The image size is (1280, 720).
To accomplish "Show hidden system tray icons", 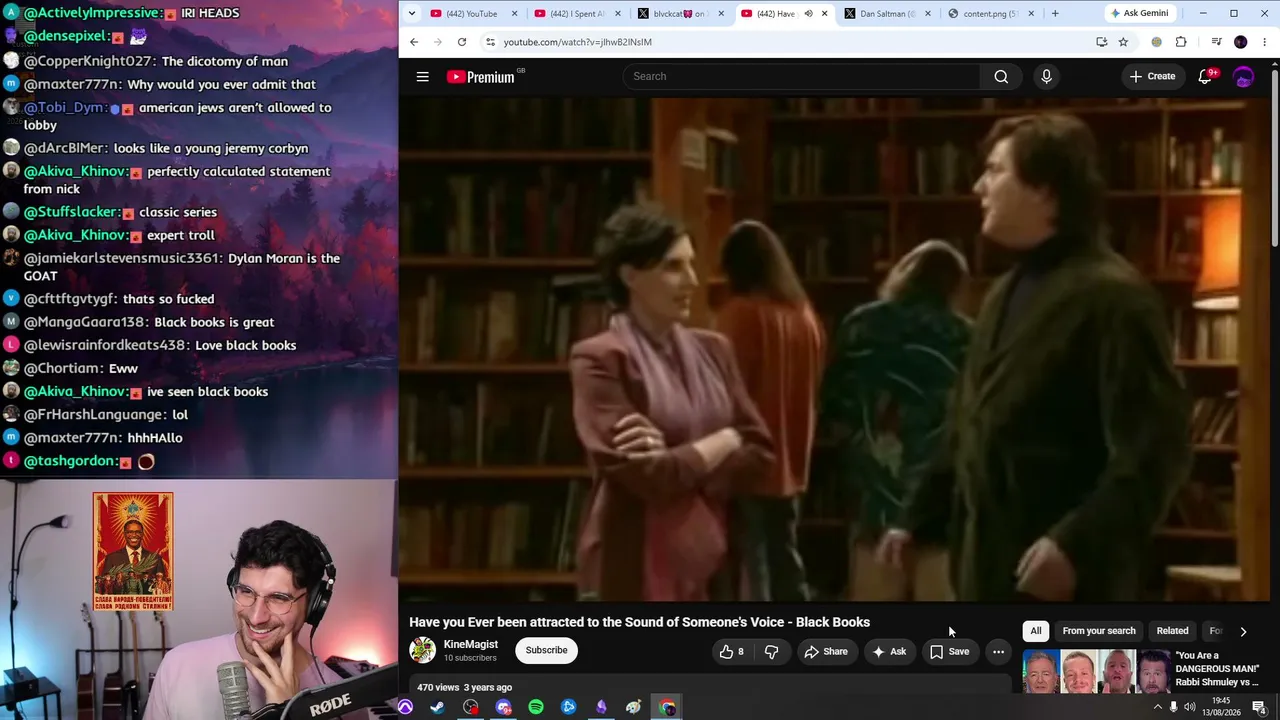I will coord(1158,707).
